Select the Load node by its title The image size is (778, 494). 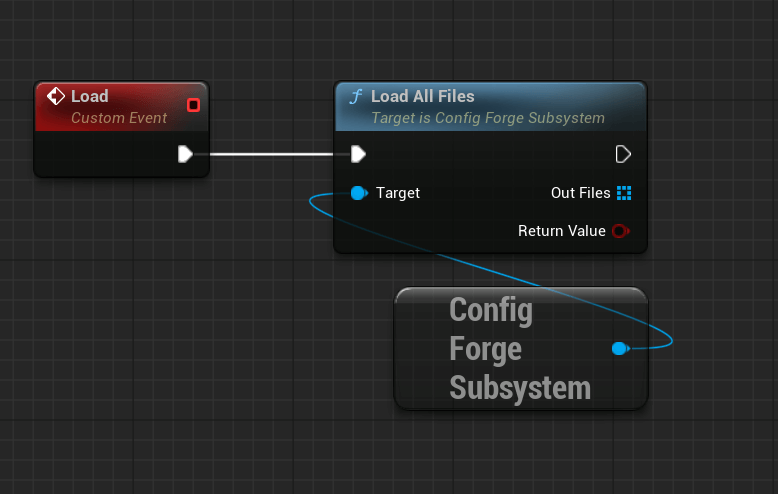point(90,96)
